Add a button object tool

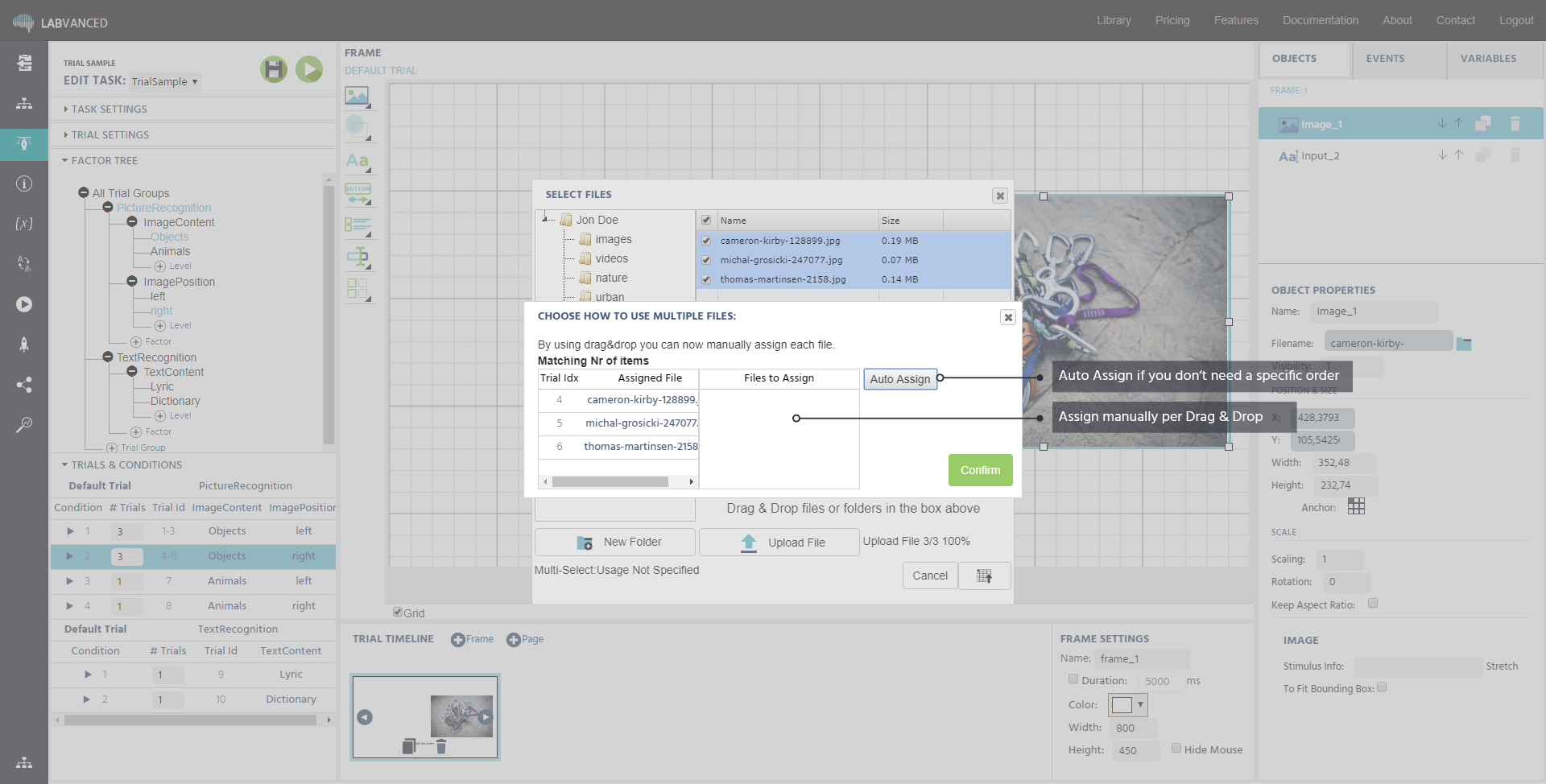pyautogui.click(x=358, y=194)
